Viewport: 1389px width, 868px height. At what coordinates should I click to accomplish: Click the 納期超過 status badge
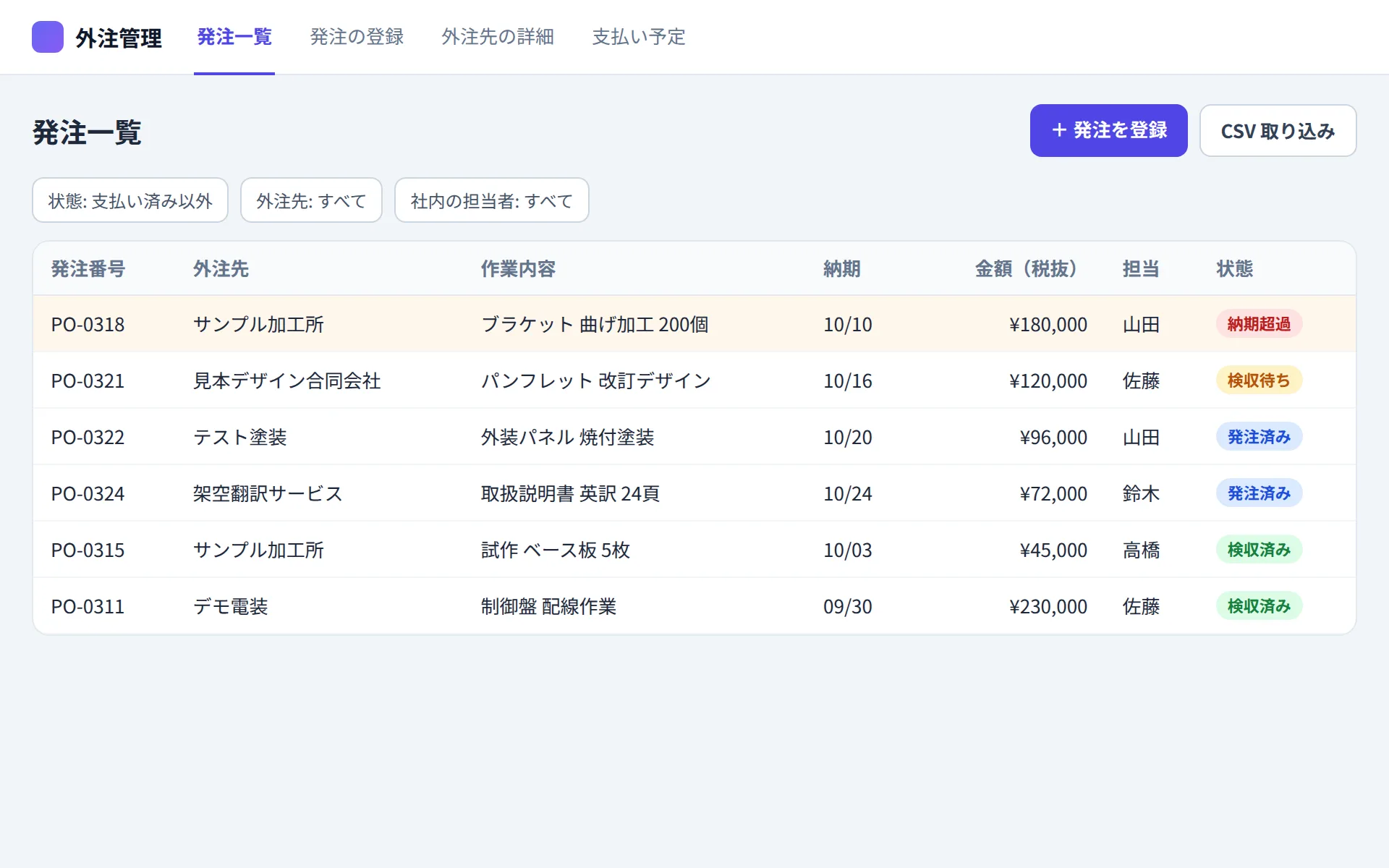1259,324
